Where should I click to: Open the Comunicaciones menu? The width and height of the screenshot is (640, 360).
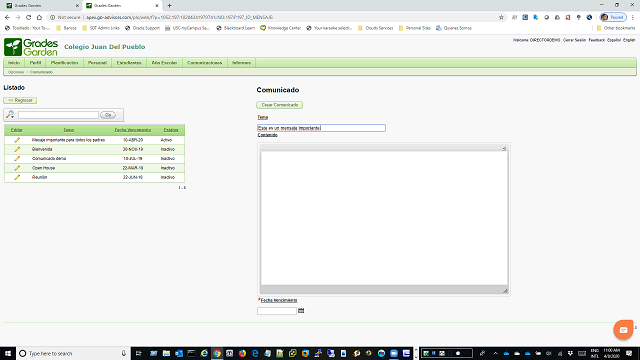(204, 63)
